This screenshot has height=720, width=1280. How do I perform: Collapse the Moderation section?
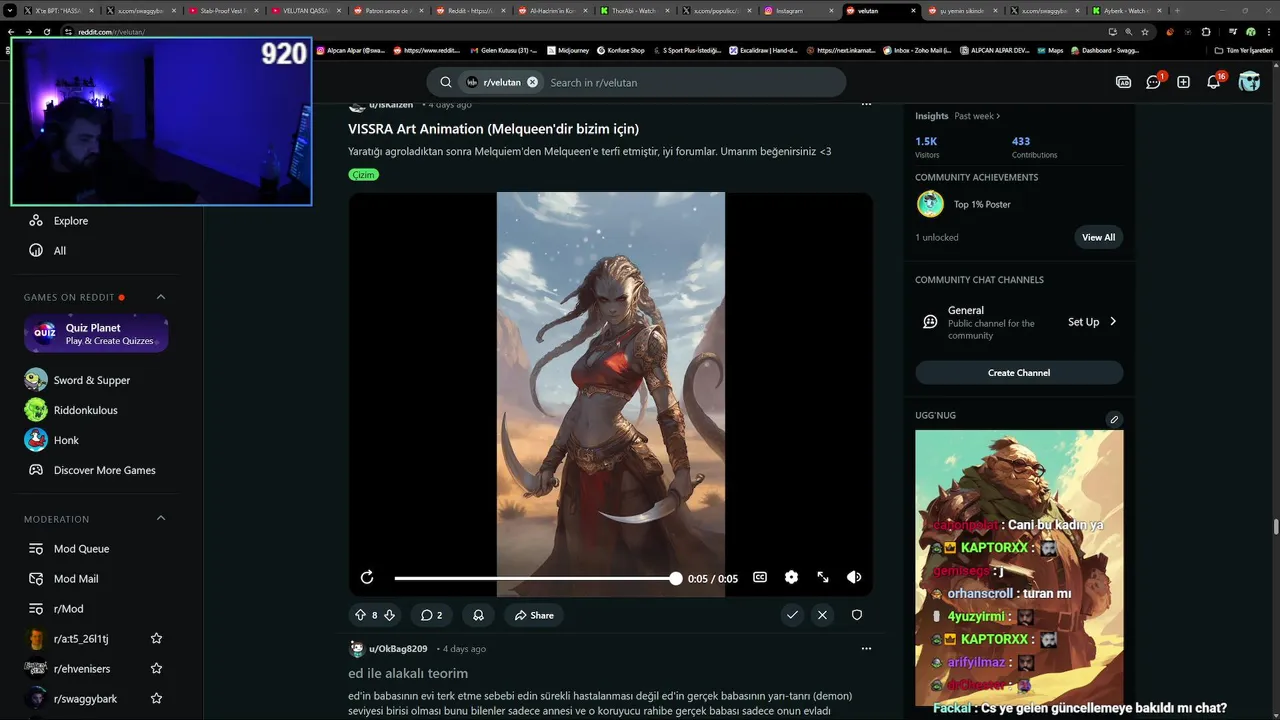(160, 519)
